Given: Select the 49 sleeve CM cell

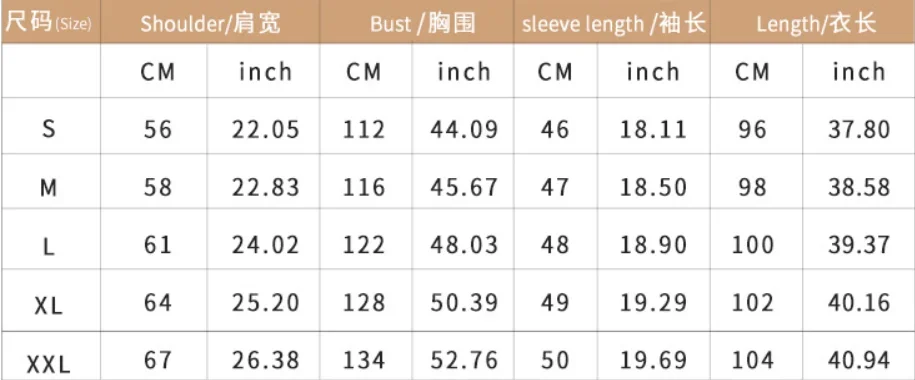Looking at the screenshot, I should click(x=554, y=302).
